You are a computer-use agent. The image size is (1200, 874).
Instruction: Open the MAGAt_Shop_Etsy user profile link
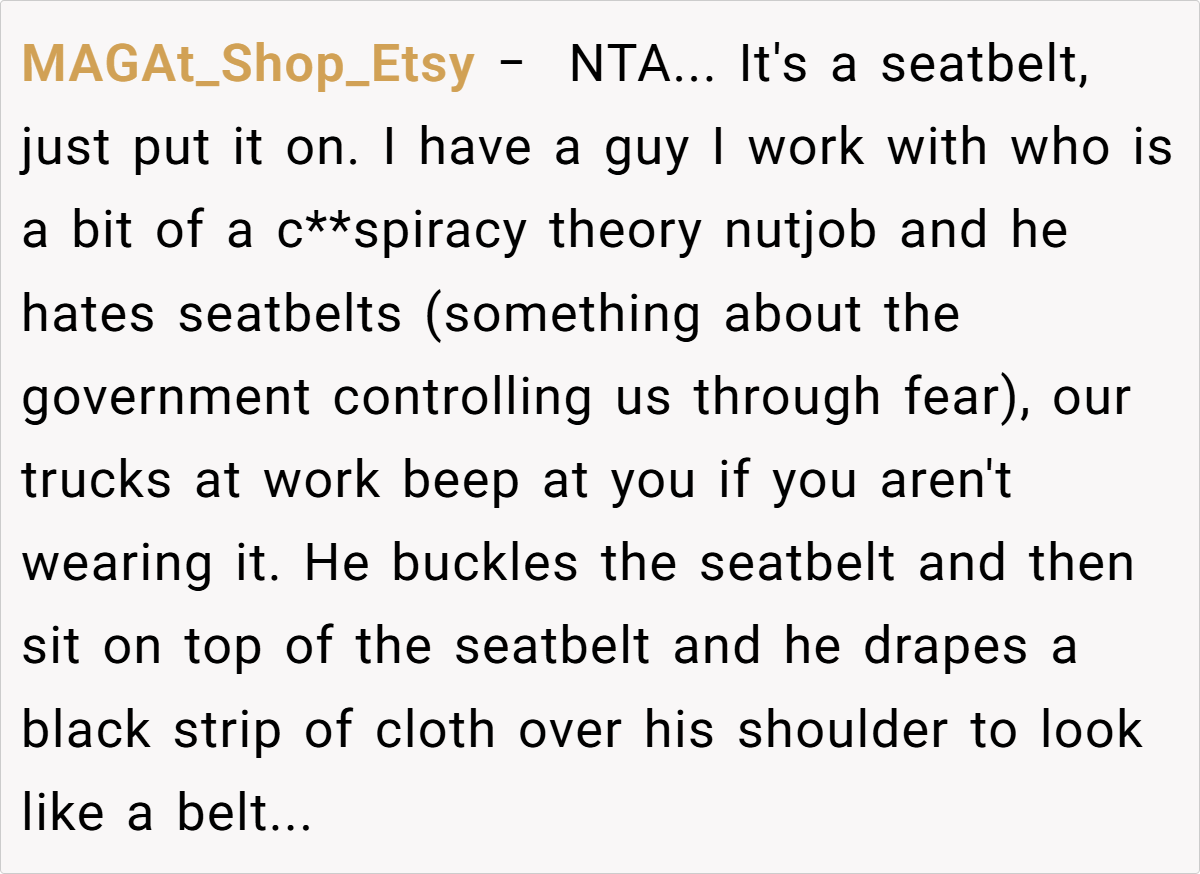tap(248, 65)
